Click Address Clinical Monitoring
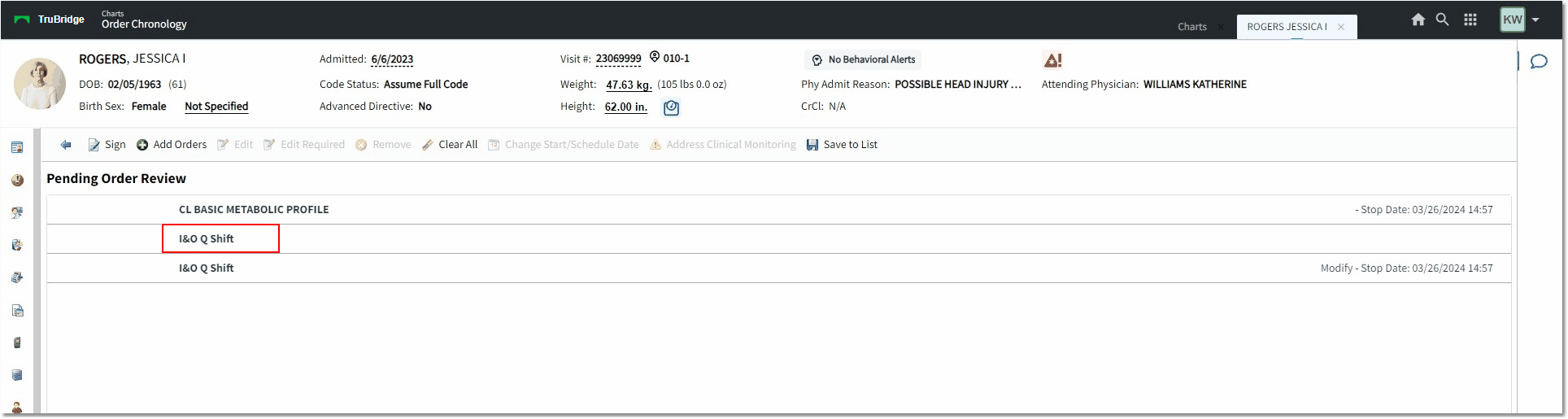Screen dimensions: 1568x419 pyautogui.click(x=723, y=145)
